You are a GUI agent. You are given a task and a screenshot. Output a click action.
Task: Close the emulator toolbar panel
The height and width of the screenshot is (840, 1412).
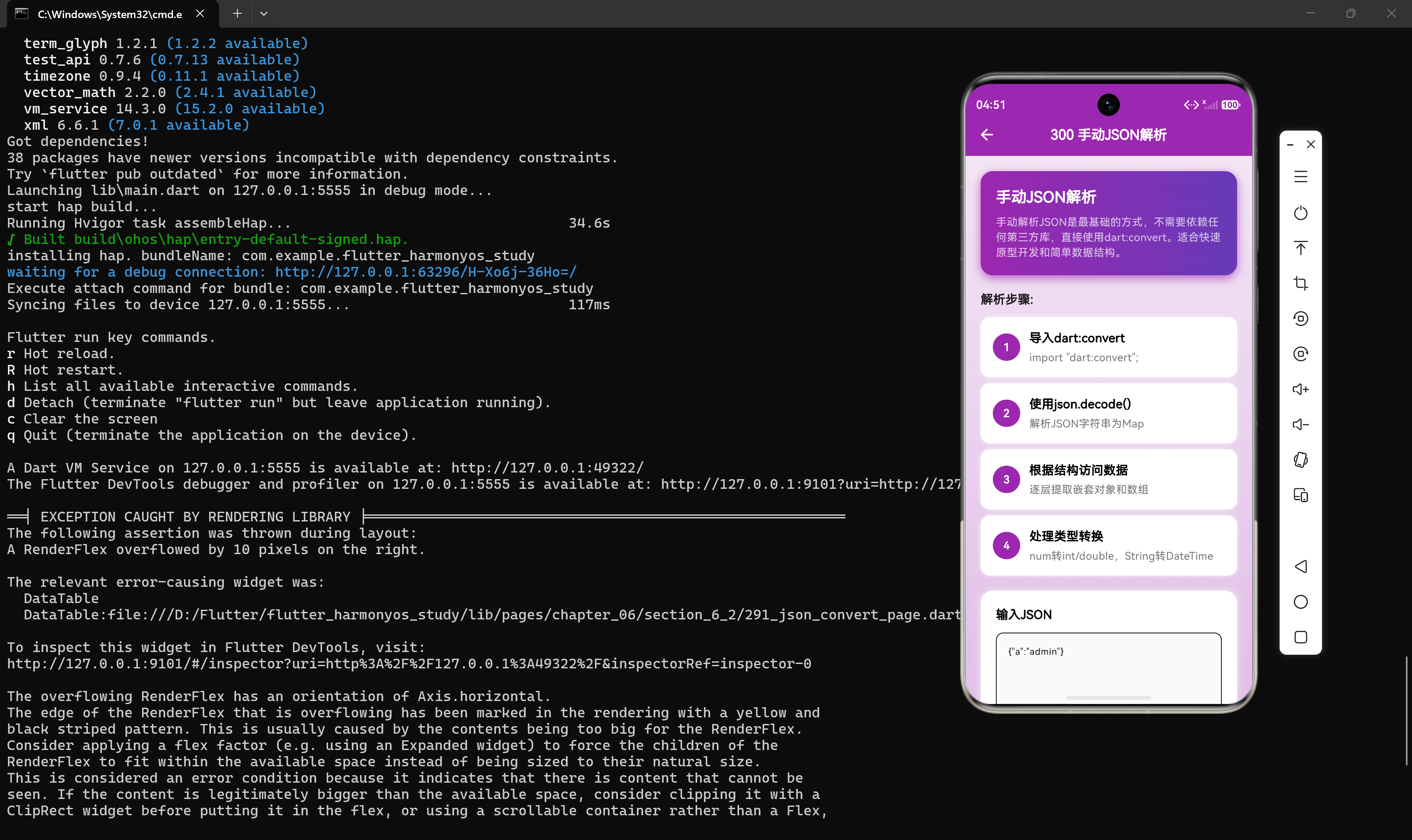(x=1311, y=144)
